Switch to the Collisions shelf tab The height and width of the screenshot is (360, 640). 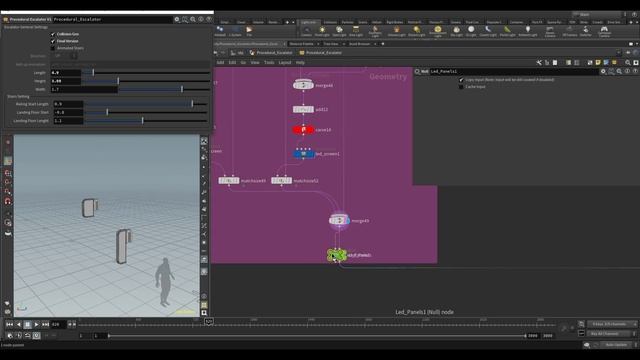pyautogui.click(x=330, y=22)
